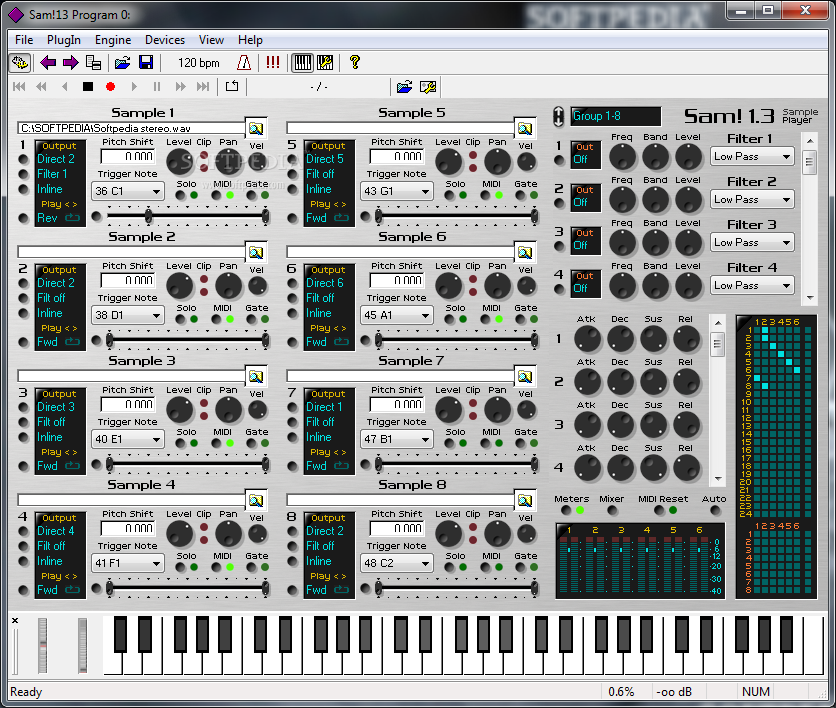Screen dimensions: 836x708
Task: Click the MIDI keyboard settings icon in toolbar
Action: pos(325,63)
